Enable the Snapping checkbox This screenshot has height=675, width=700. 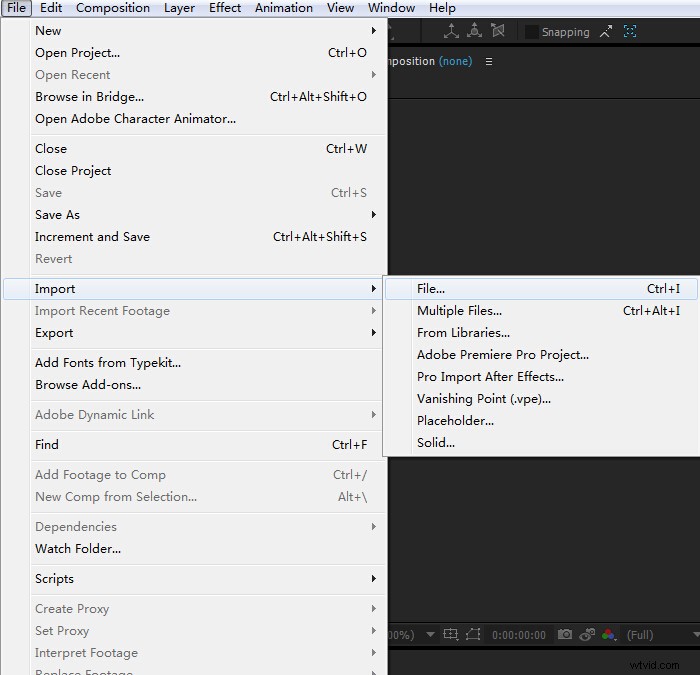[x=531, y=32]
